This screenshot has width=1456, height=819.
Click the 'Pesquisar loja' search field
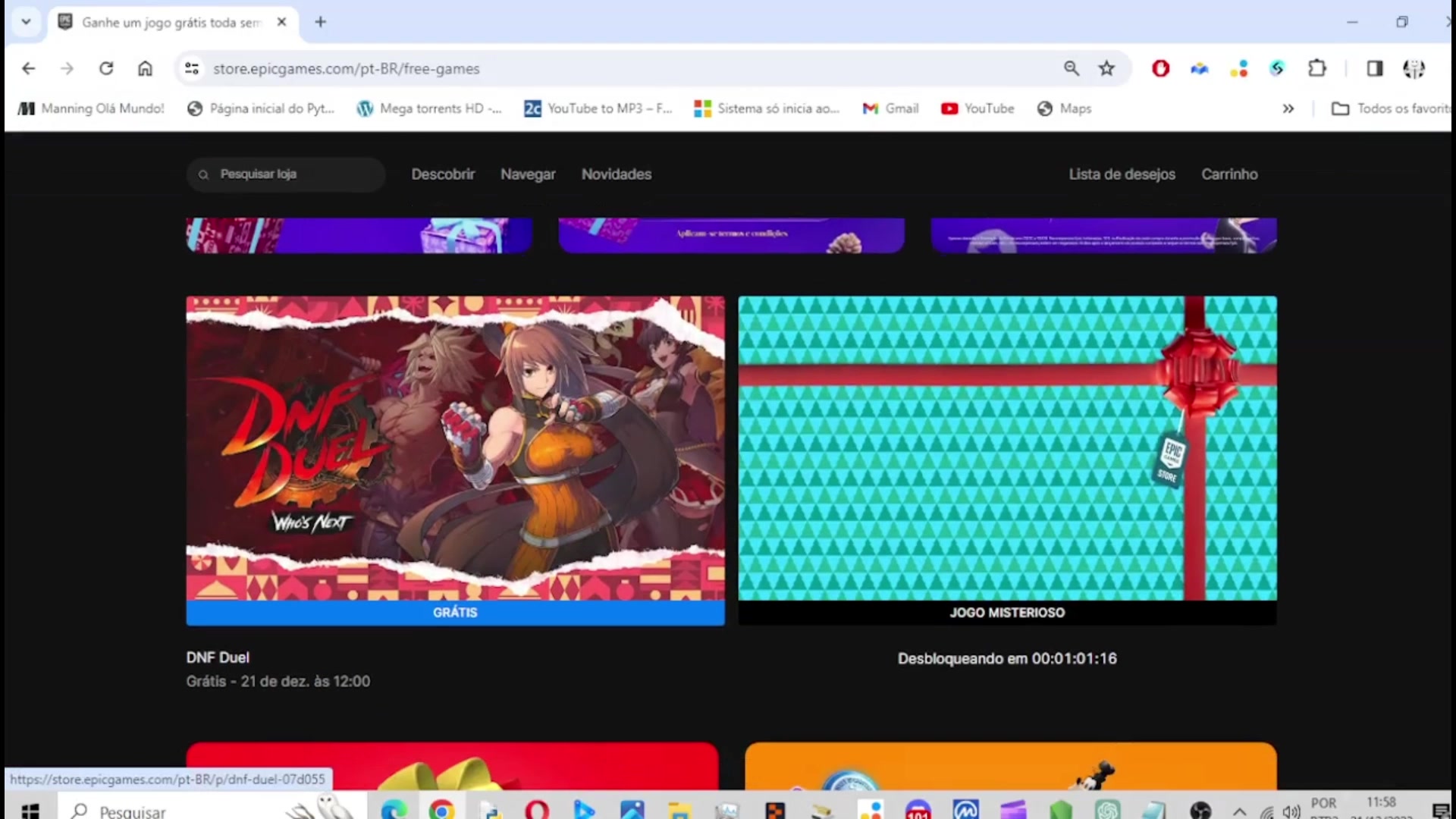285,174
